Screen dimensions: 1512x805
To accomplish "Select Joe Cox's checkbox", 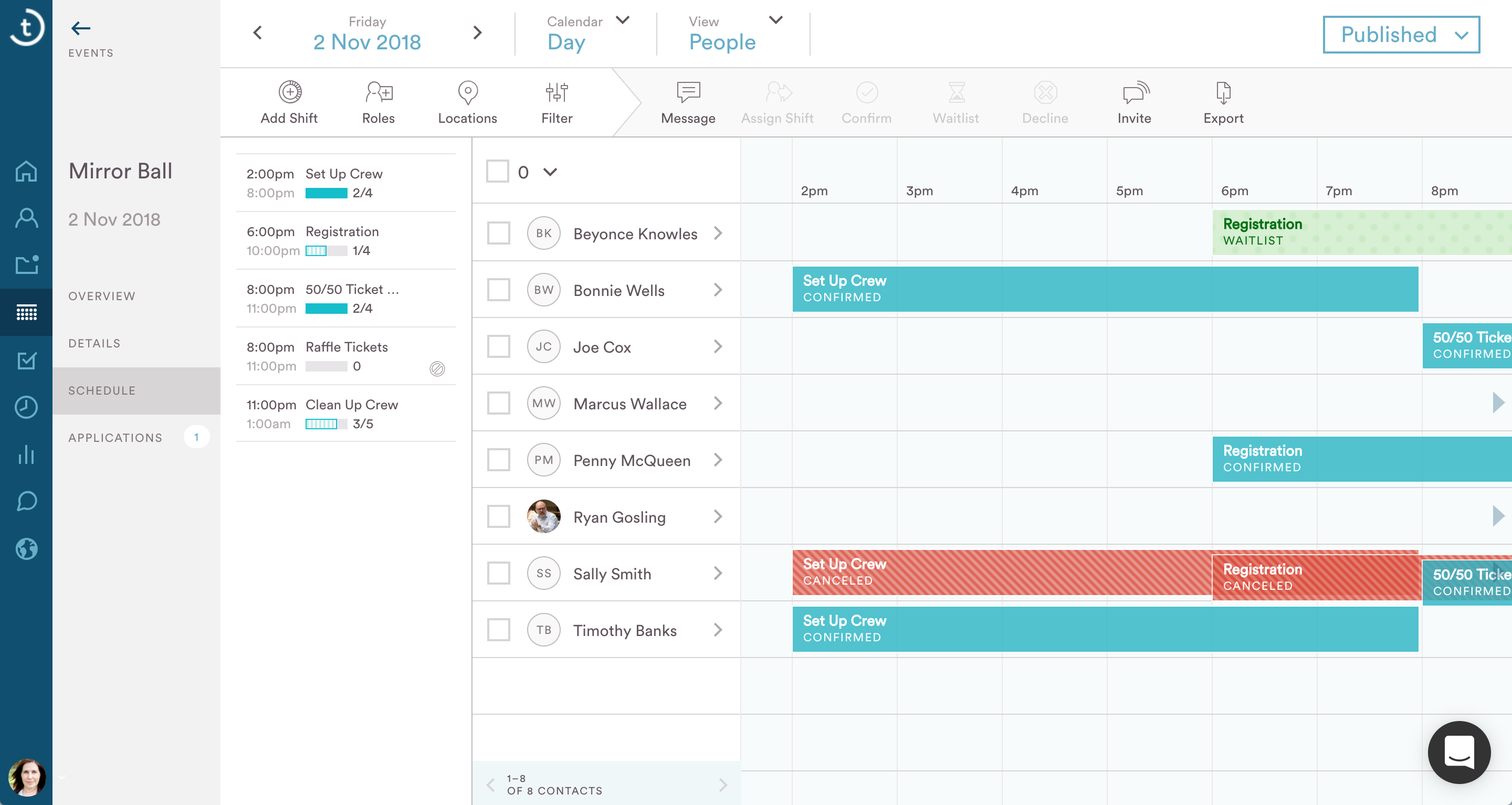I will (498, 347).
